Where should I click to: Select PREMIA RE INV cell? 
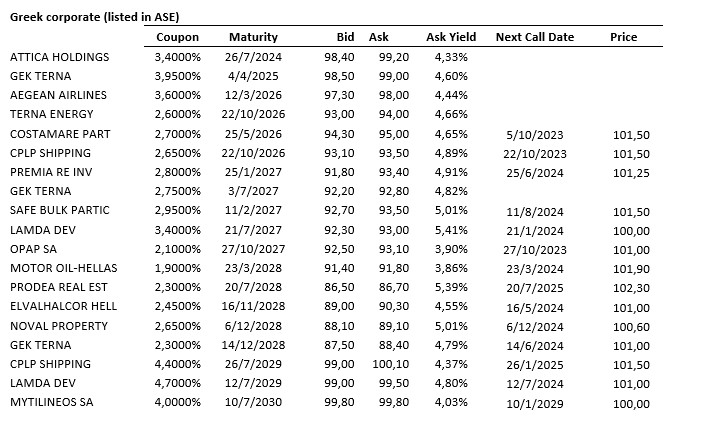pos(51,172)
